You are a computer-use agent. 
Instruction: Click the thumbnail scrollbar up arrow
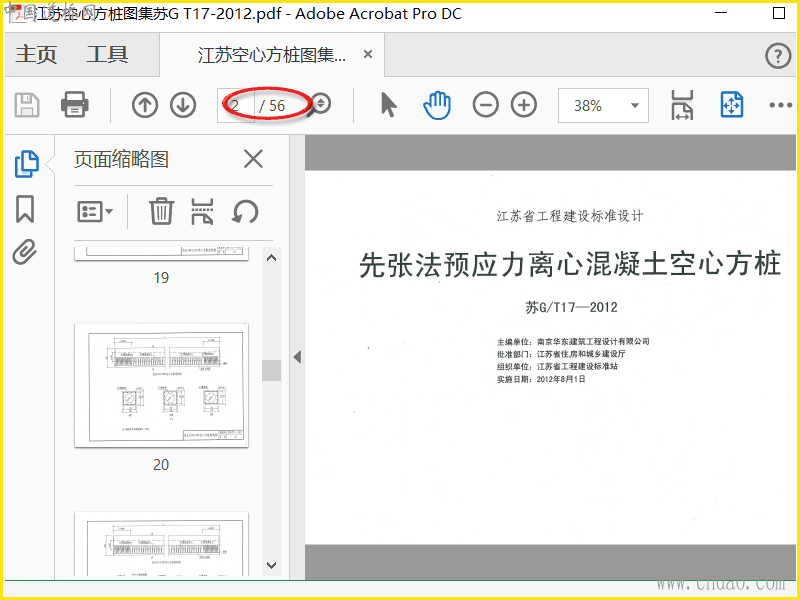[271, 258]
